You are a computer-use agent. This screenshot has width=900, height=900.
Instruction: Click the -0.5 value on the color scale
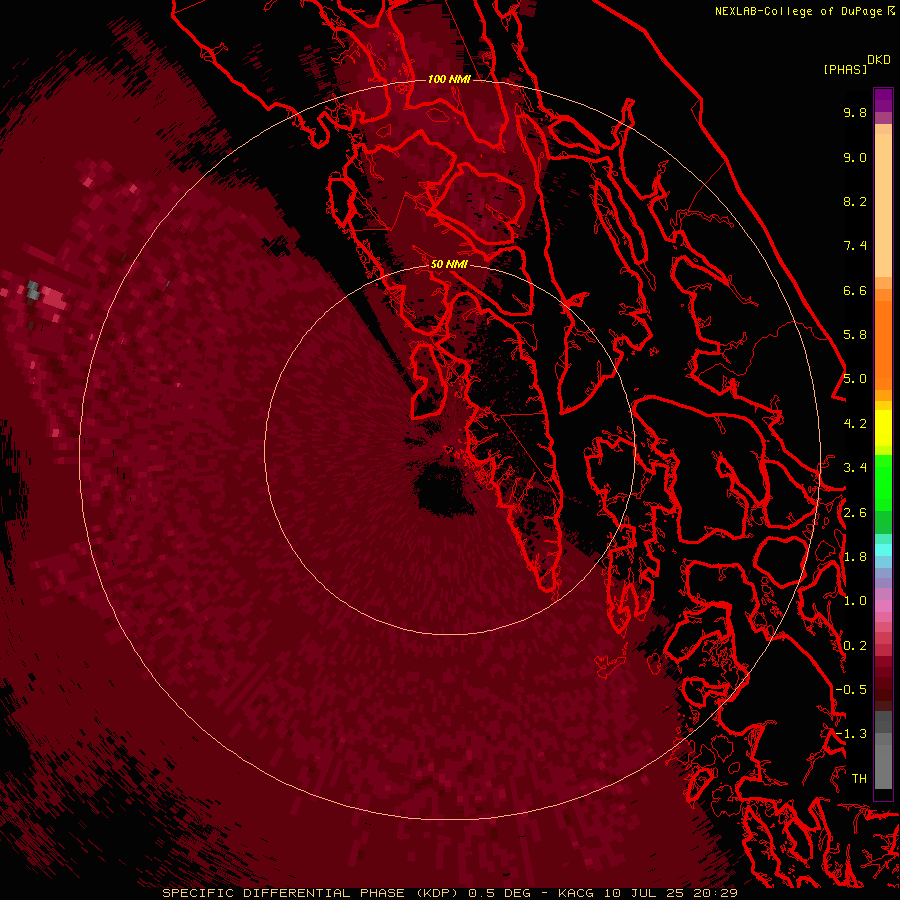coord(851,690)
